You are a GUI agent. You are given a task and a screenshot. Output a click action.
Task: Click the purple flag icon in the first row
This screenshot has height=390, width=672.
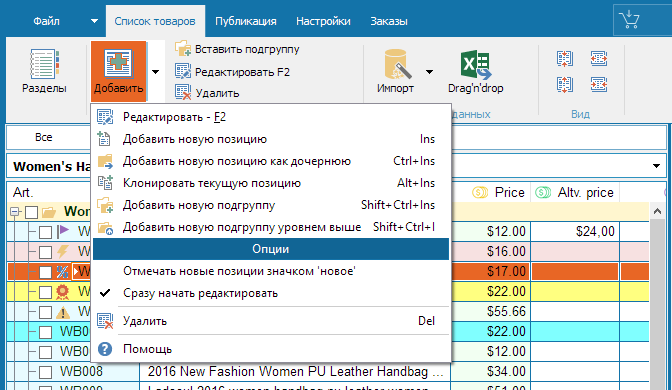tap(63, 231)
